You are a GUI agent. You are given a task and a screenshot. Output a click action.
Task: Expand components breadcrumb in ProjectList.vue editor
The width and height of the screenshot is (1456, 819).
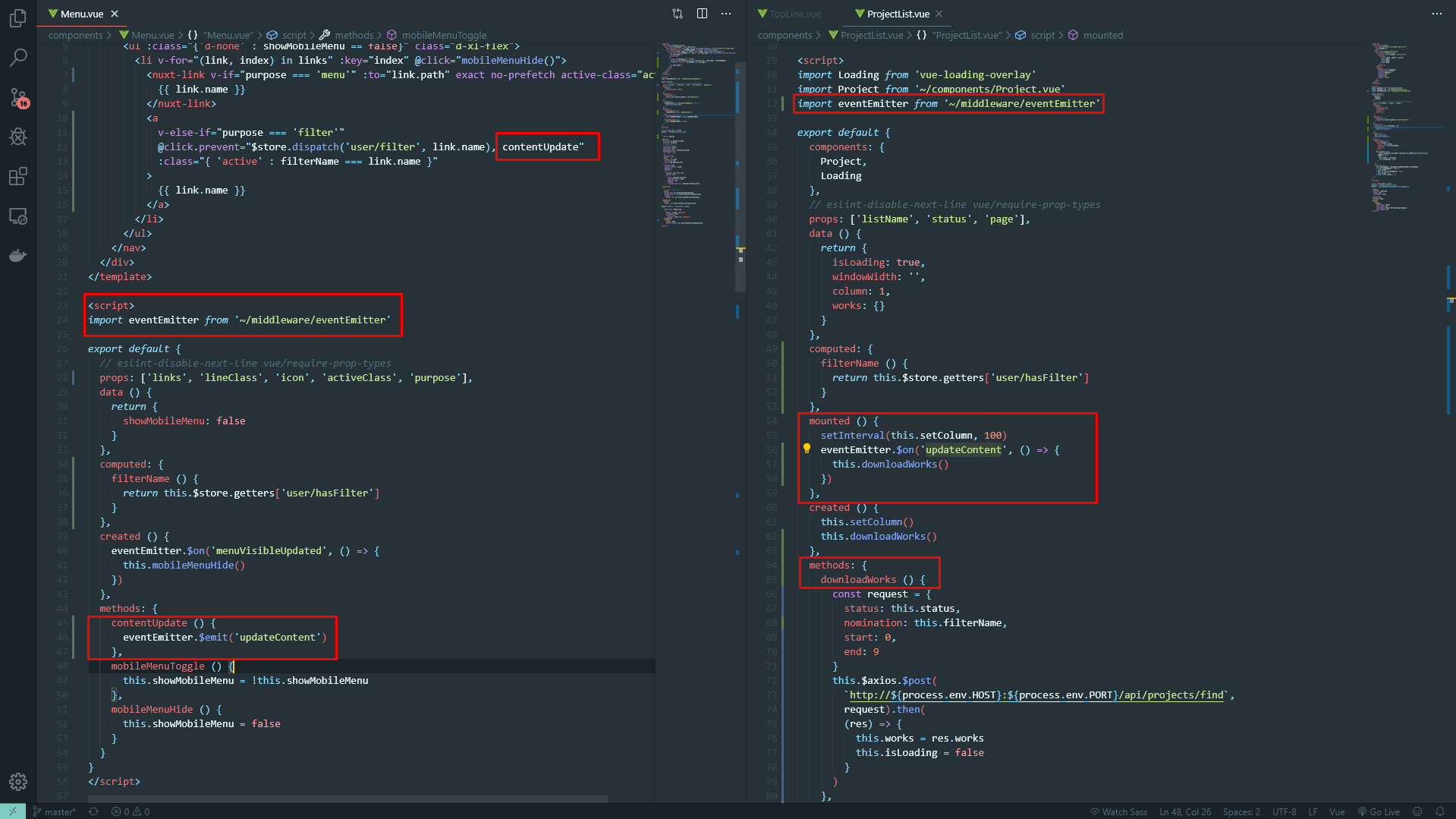(785, 35)
